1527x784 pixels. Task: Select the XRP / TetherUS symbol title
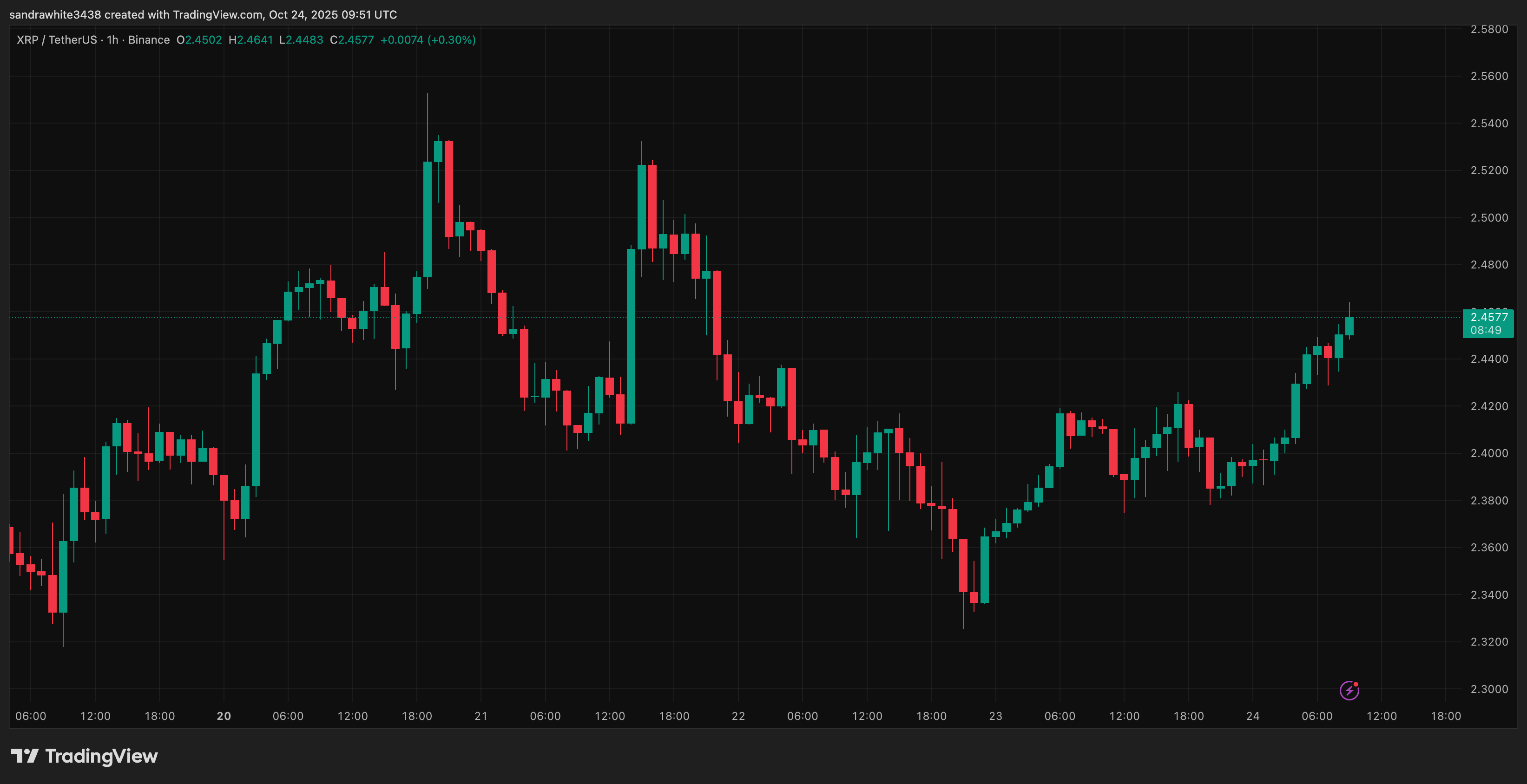56,39
